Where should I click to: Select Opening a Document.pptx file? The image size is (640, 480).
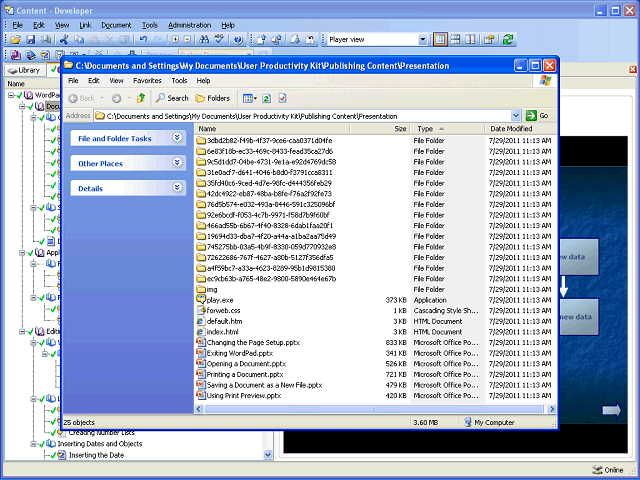point(246,364)
